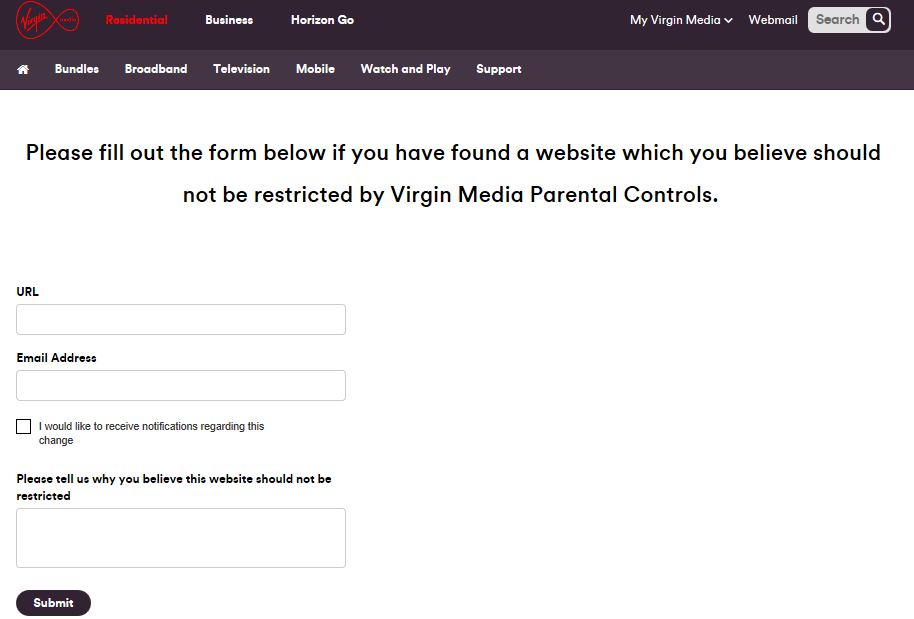Open the Residential tab
Screen dimensions: 914x619
136,20
